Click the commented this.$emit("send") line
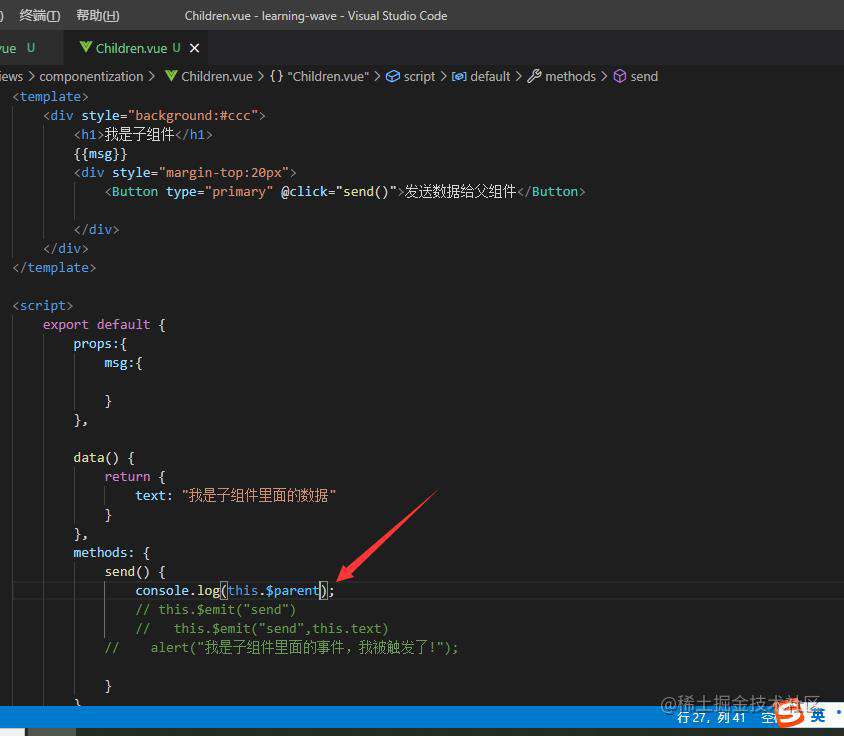 215,609
